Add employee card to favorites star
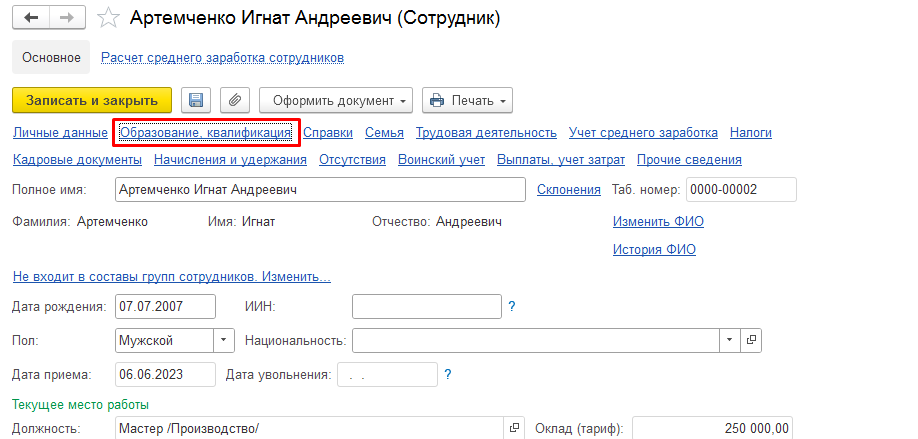The image size is (918, 439). point(111,19)
